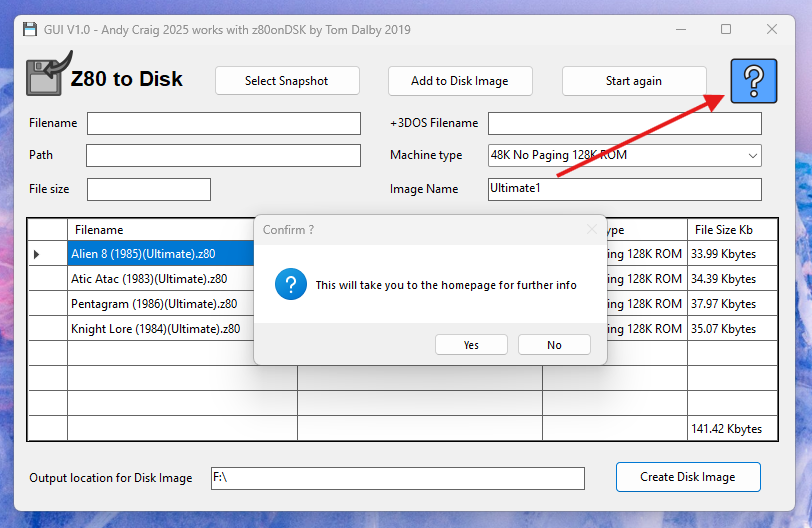Open the Machine type dropdown
The width and height of the screenshot is (812, 528).
[x=752, y=156]
